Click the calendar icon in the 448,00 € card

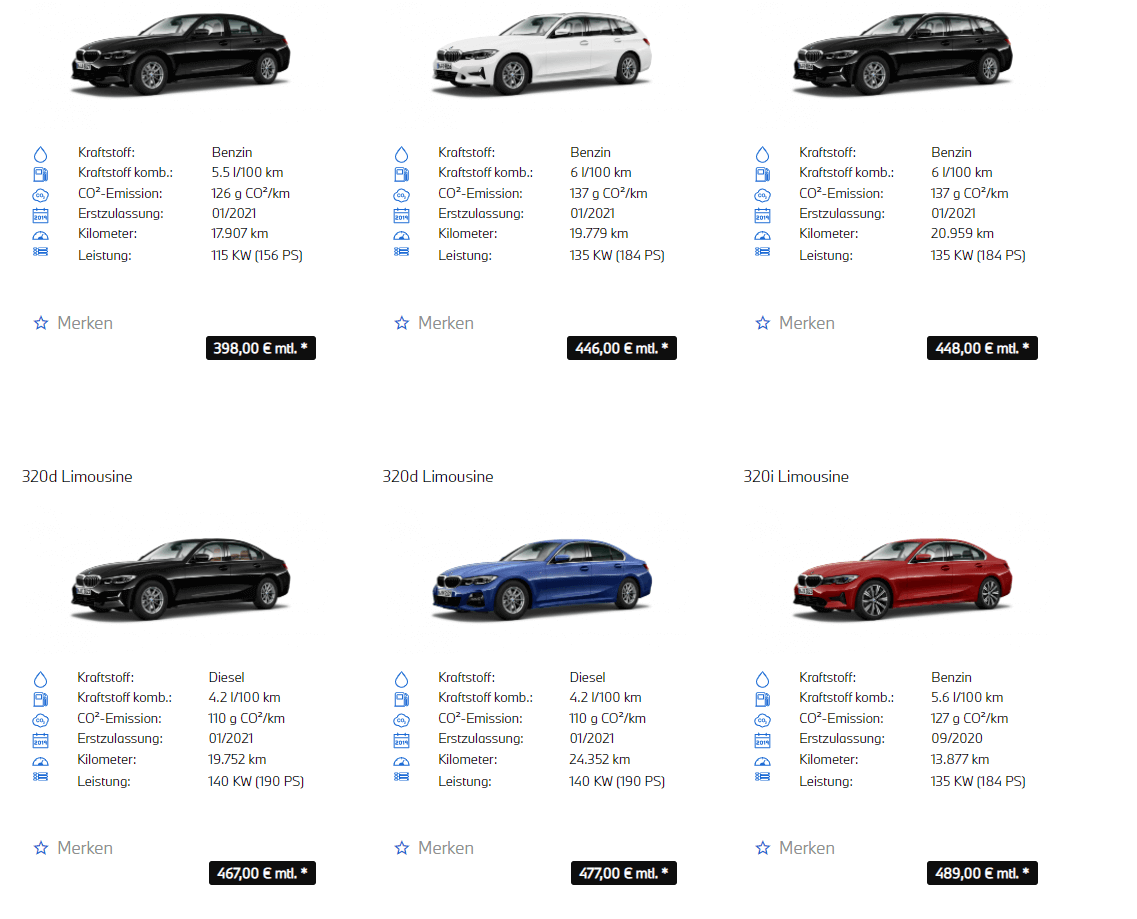point(762,215)
